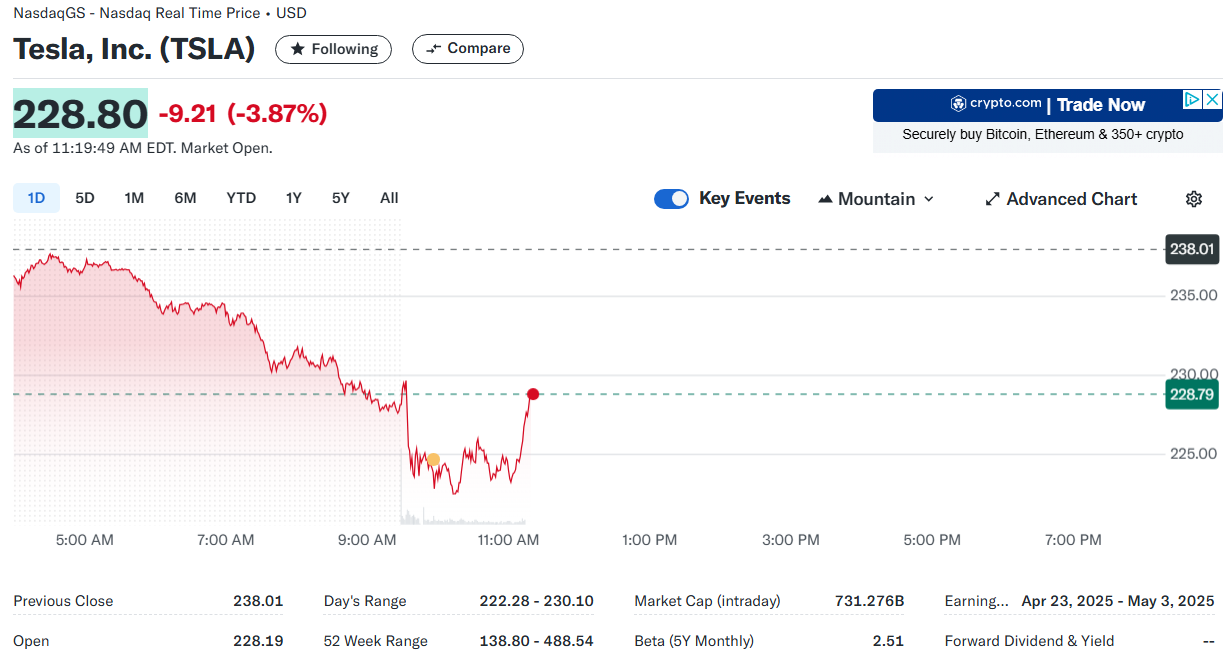Show the YTD chart range
Screen dimensions: 1232x653
coord(241,198)
